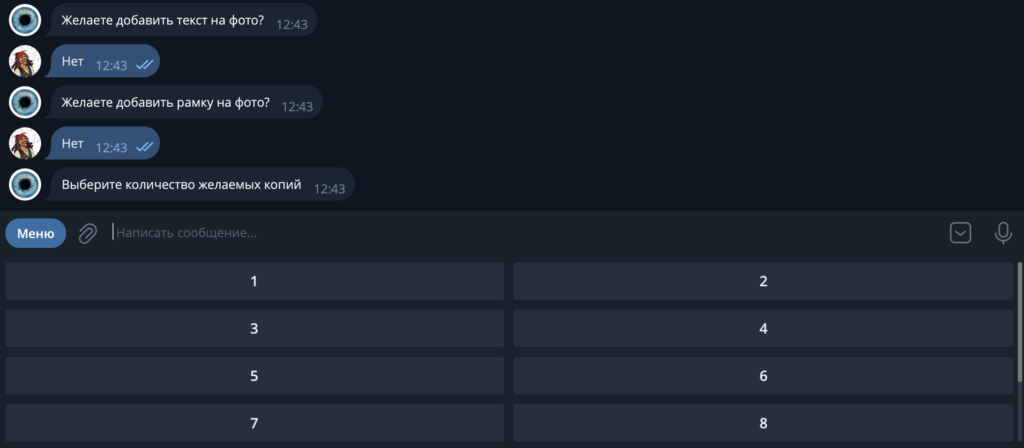
Task: Choose the number 4 keyboard button
Action: click(x=763, y=328)
